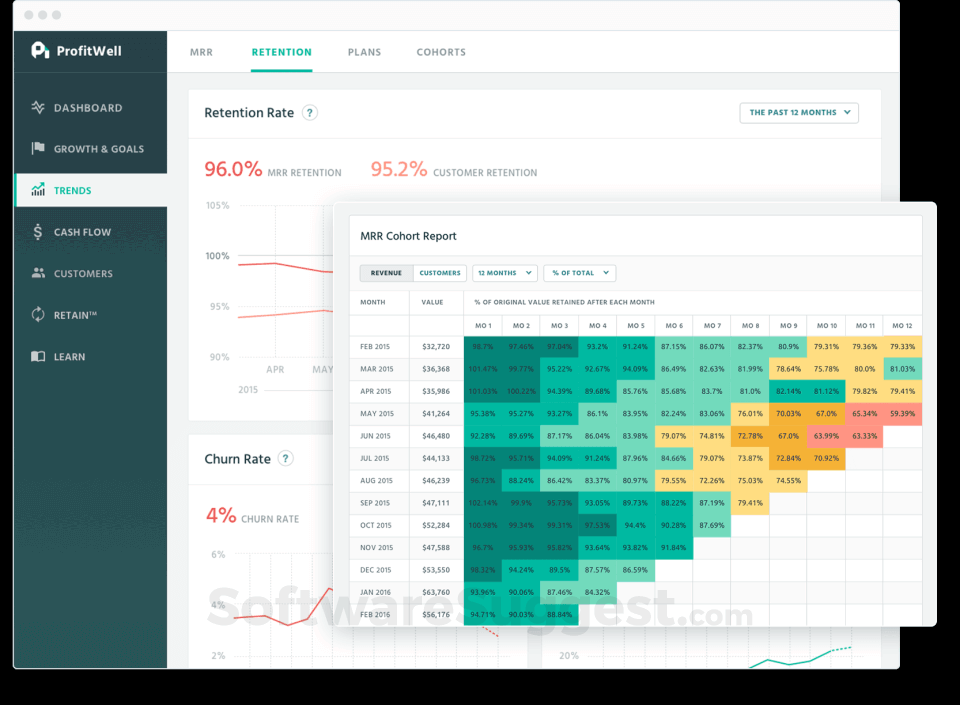
Task: Toggle cohort report to Customers
Action: (x=440, y=273)
